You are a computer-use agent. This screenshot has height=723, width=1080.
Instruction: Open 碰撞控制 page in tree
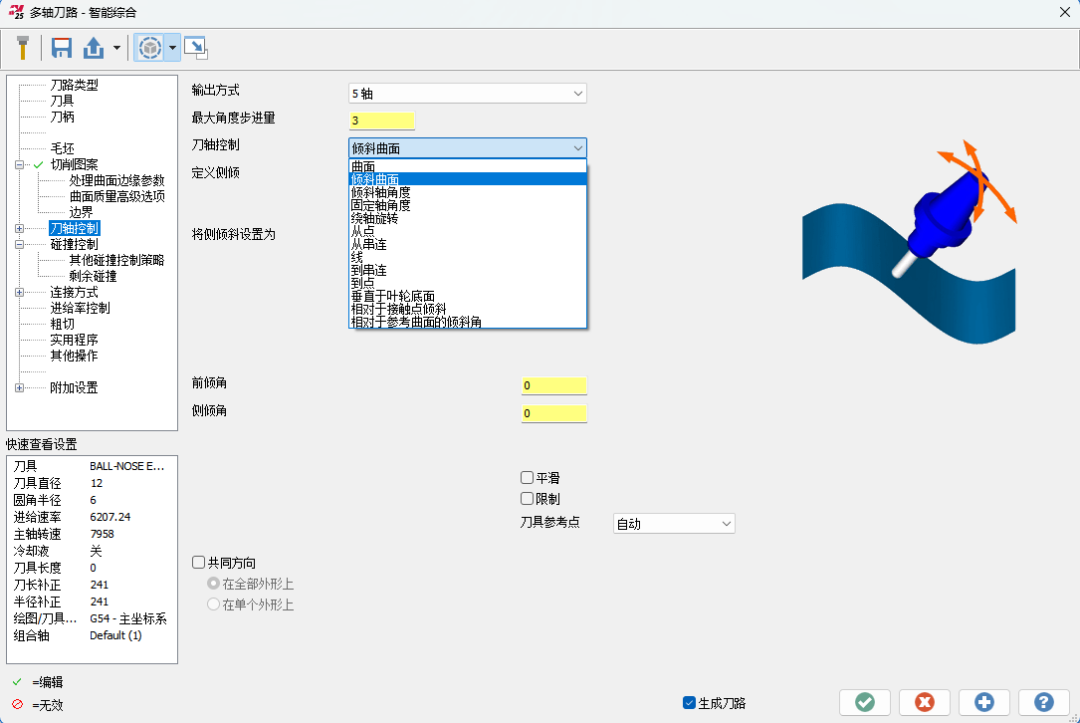[x=74, y=244]
